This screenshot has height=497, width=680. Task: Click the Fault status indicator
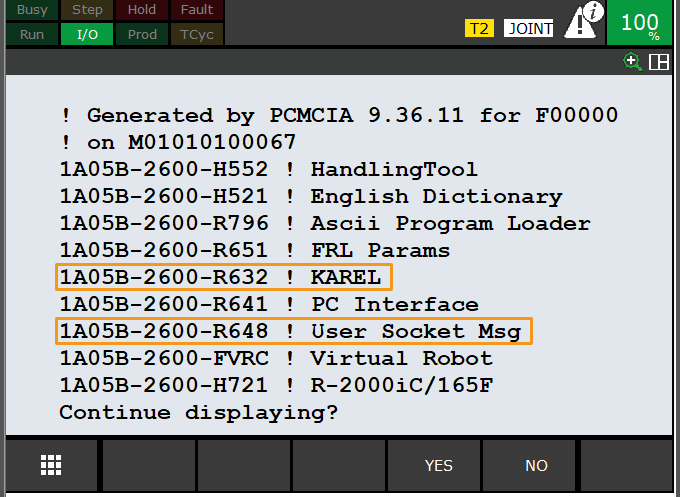click(x=197, y=10)
